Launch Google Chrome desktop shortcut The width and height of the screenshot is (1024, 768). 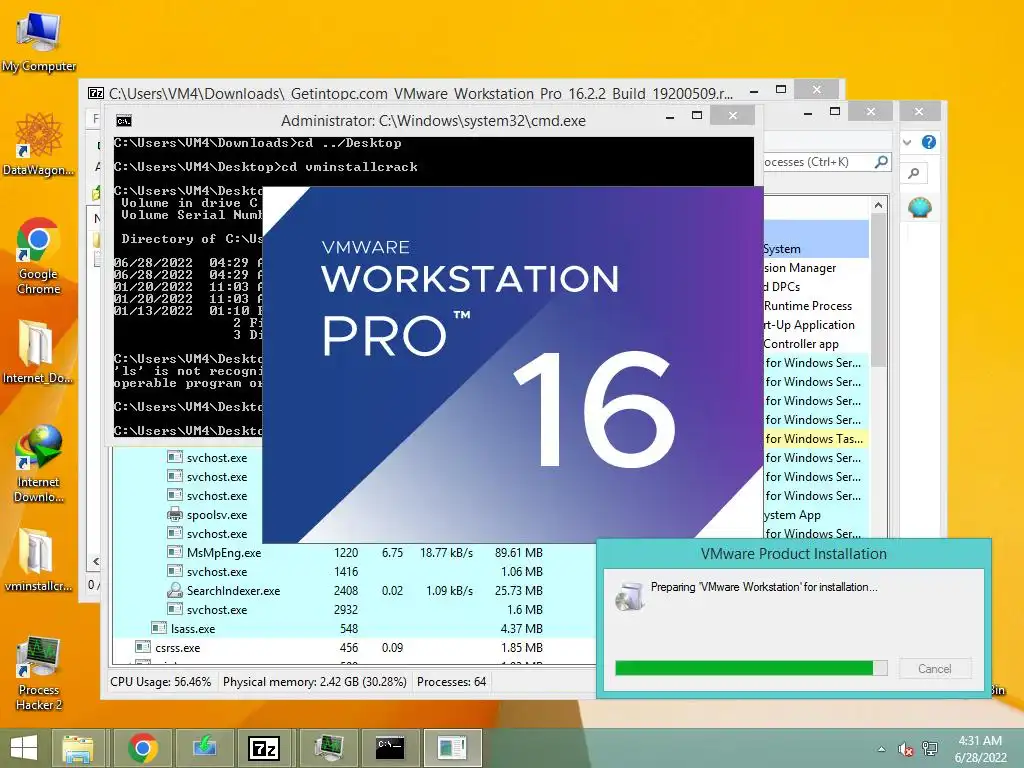39,256
